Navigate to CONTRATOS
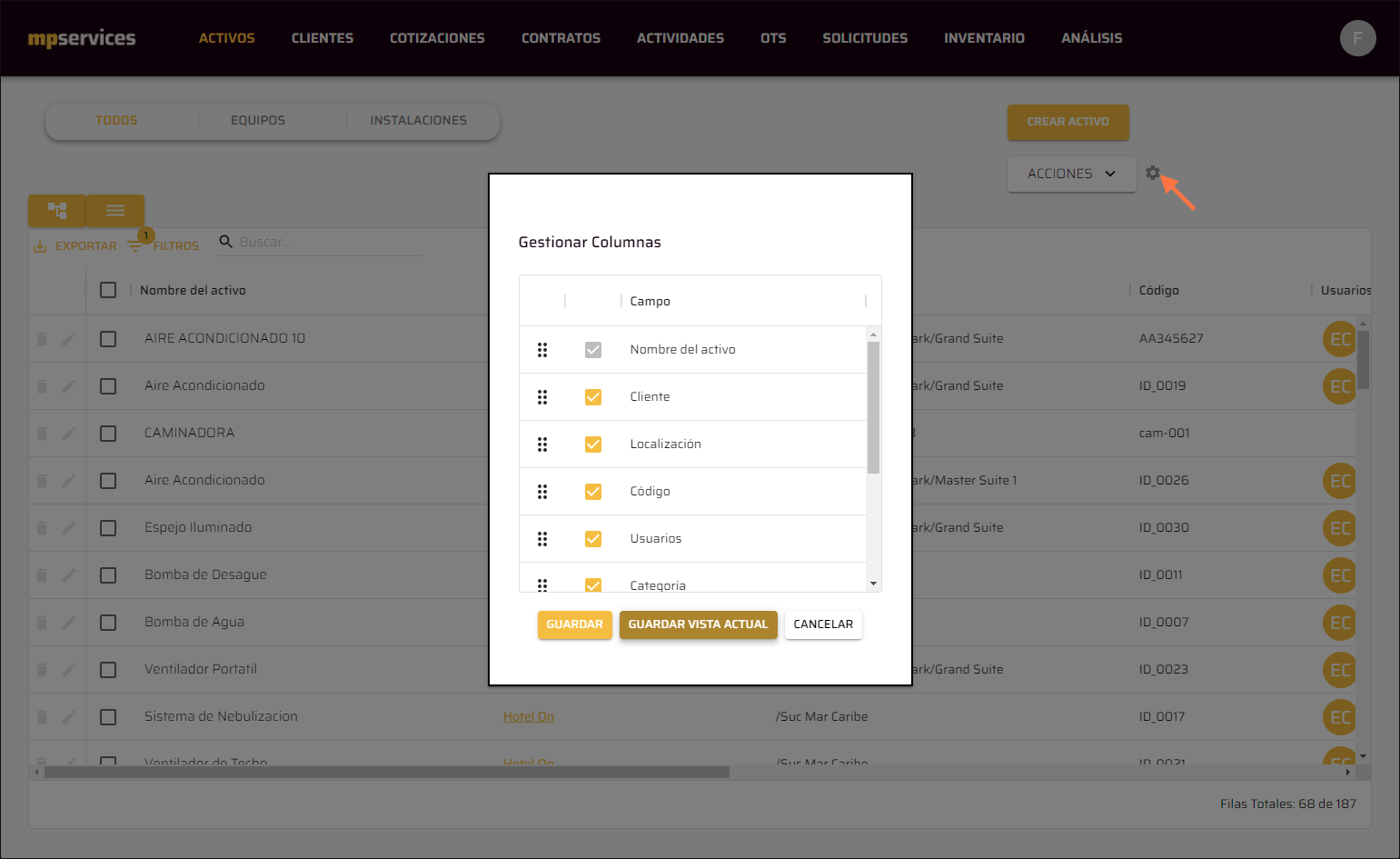This screenshot has width=1400, height=859. (x=561, y=38)
